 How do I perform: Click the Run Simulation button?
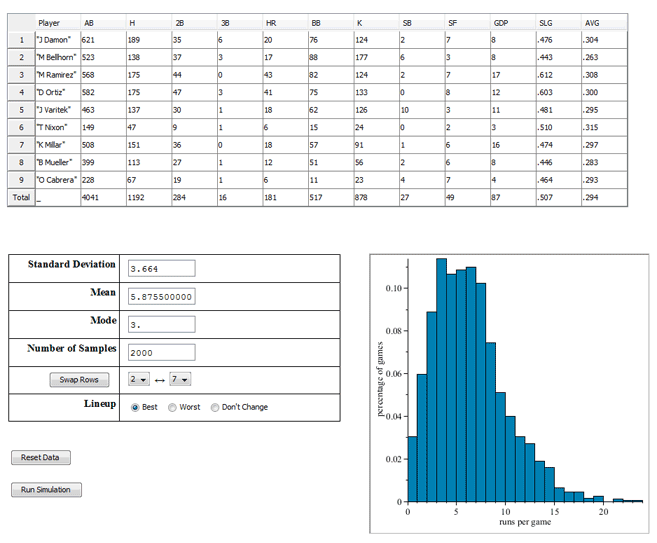click(x=46, y=490)
